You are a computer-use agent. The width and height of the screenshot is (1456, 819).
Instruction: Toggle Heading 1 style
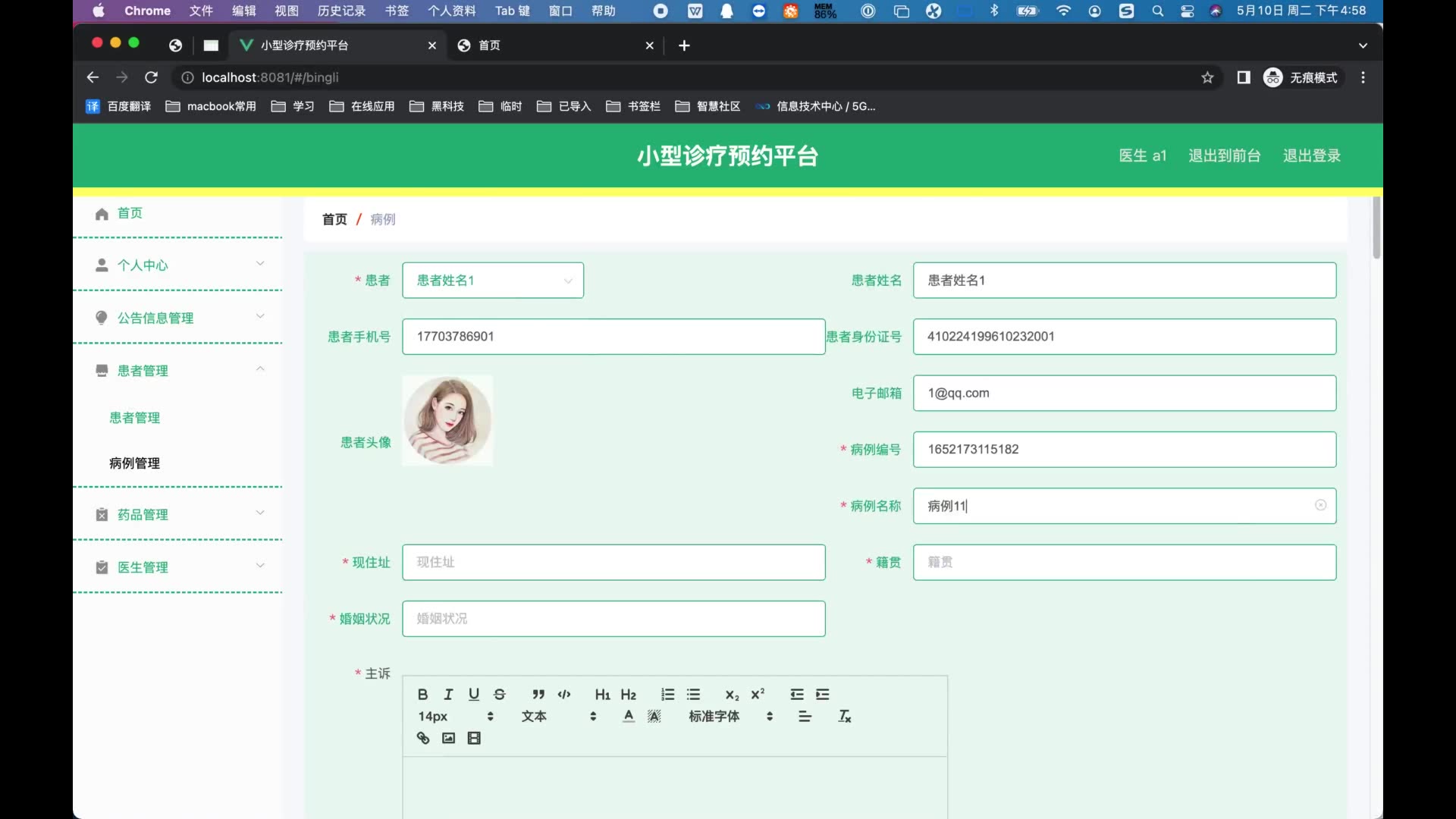[x=602, y=695]
